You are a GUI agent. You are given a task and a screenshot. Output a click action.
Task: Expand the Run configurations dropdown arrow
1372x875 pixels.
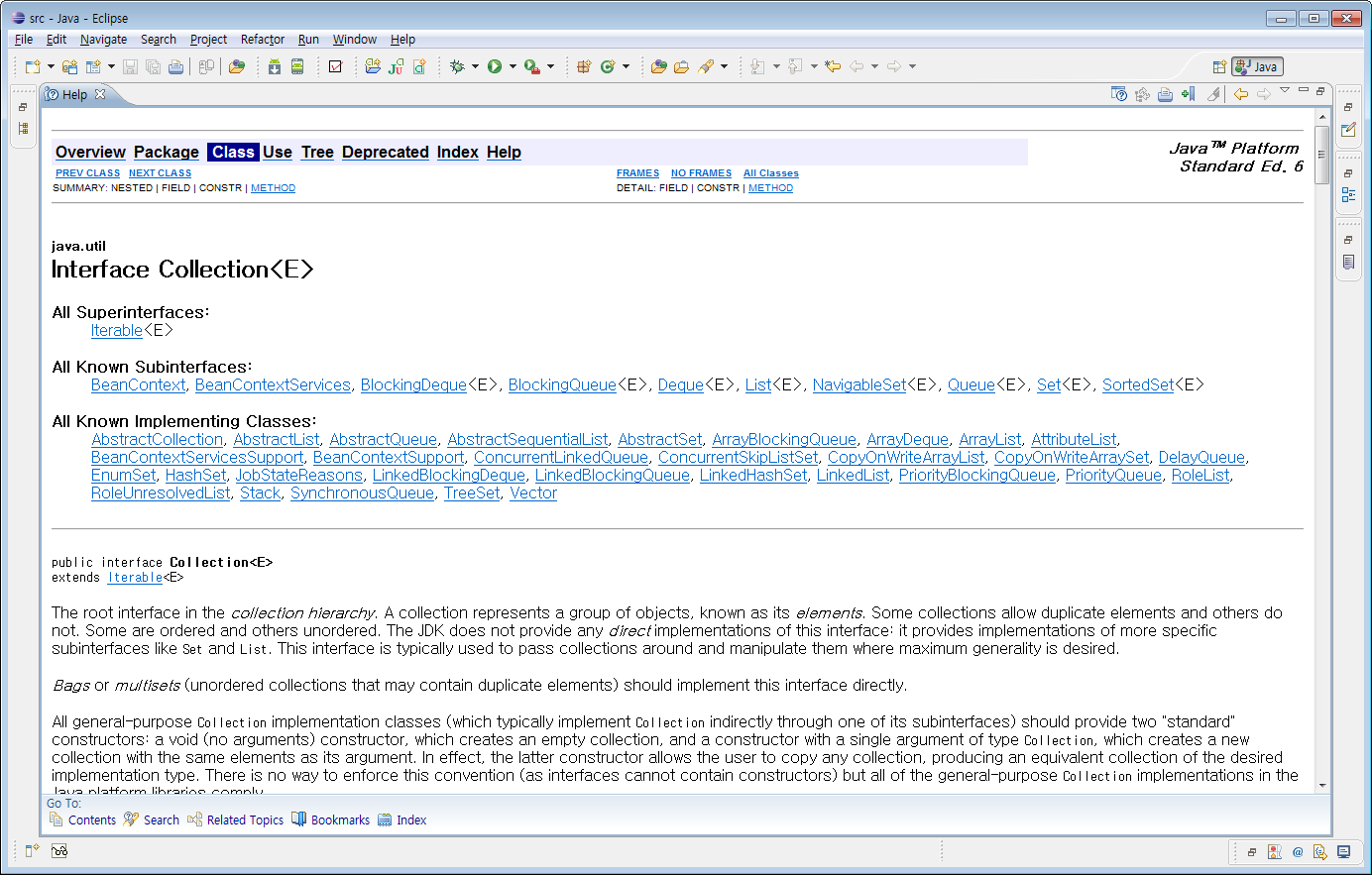(513, 66)
